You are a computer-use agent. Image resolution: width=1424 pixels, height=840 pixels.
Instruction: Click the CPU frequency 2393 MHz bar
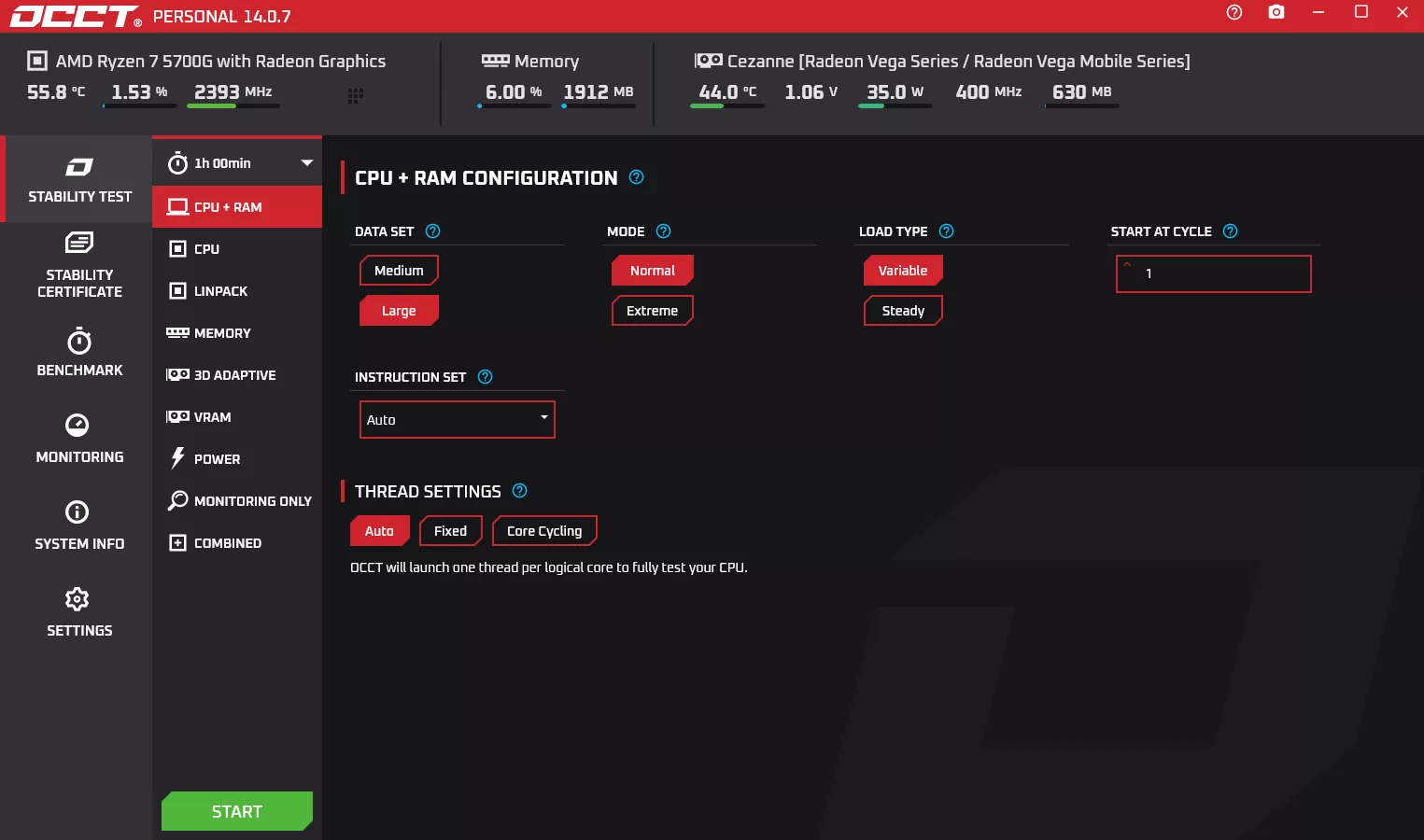[x=233, y=106]
